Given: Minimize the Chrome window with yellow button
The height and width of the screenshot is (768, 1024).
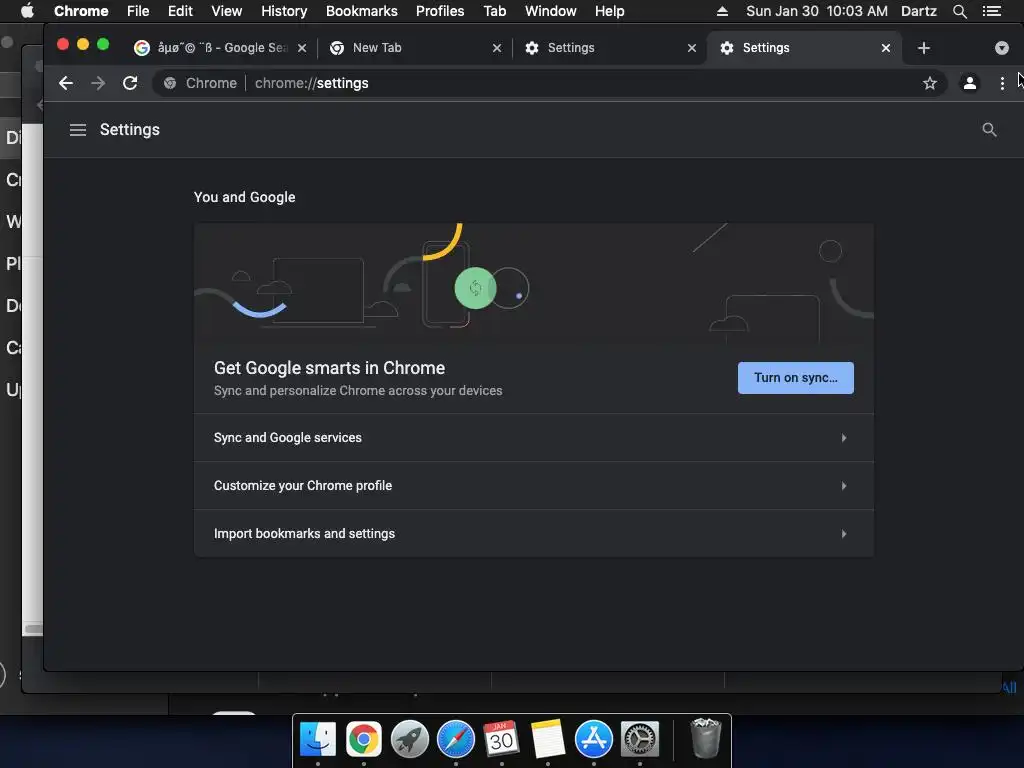Looking at the screenshot, I should coord(83,44).
